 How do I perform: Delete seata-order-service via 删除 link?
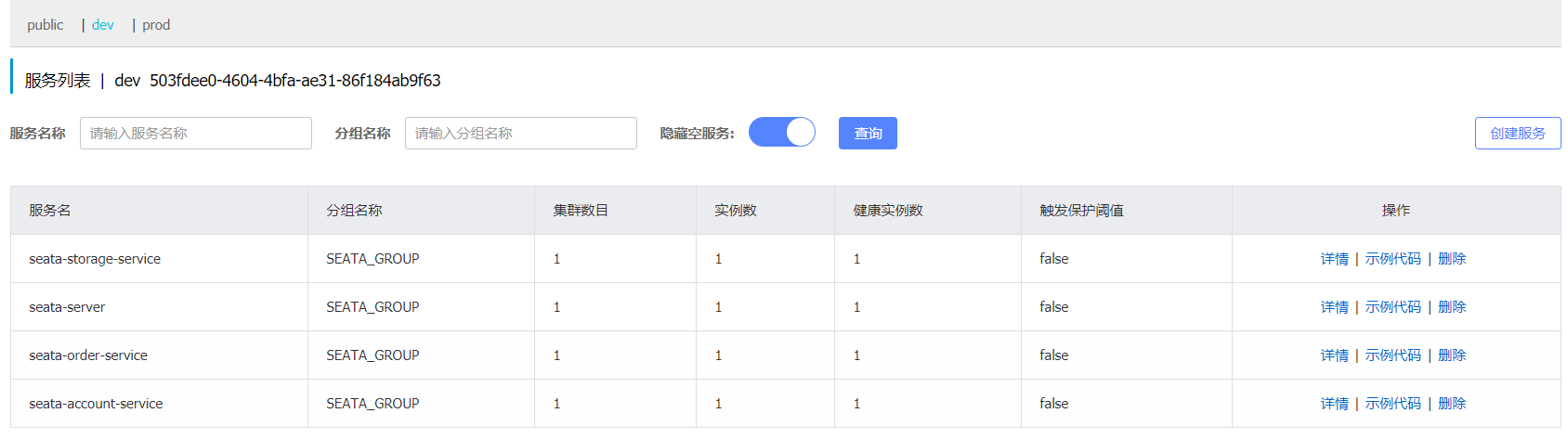point(1452,355)
